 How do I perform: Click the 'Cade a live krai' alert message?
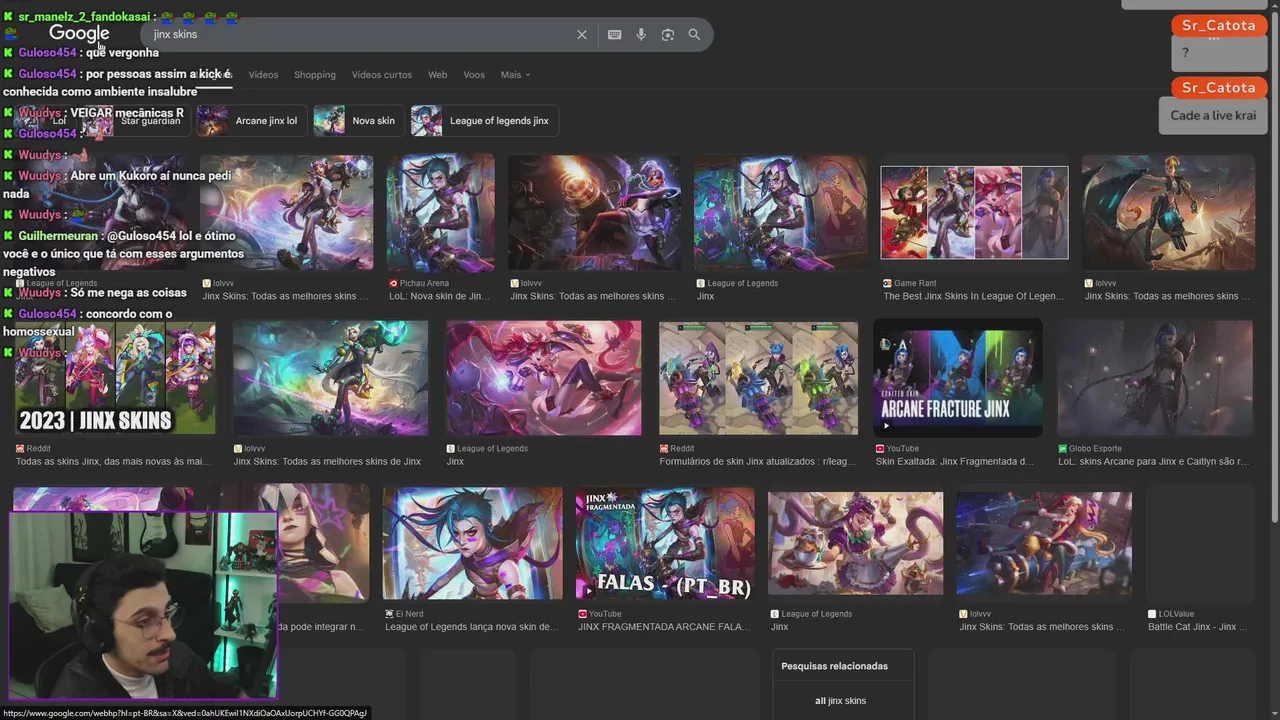click(x=1213, y=115)
